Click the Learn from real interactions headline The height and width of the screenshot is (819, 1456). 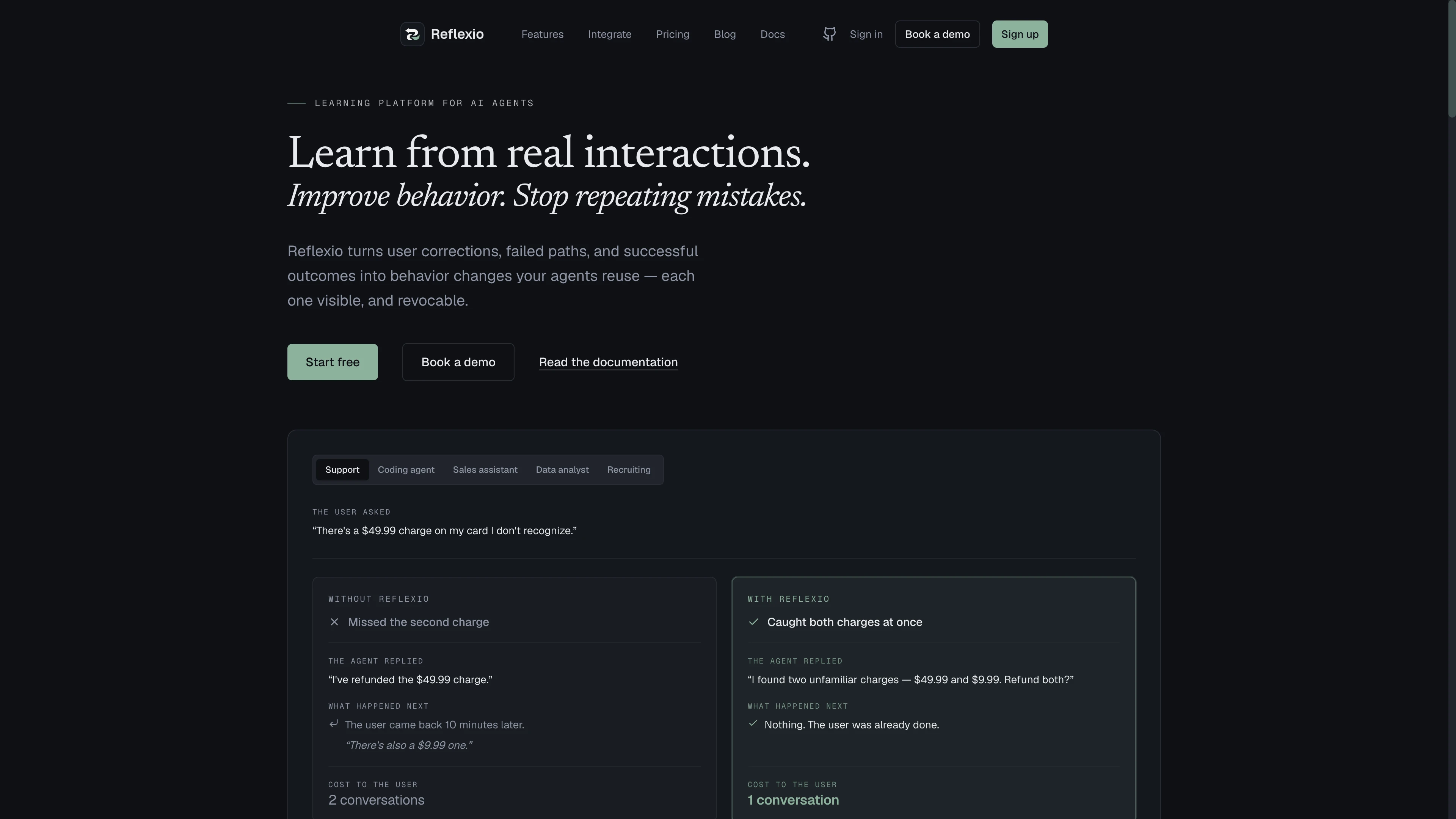(x=549, y=152)
